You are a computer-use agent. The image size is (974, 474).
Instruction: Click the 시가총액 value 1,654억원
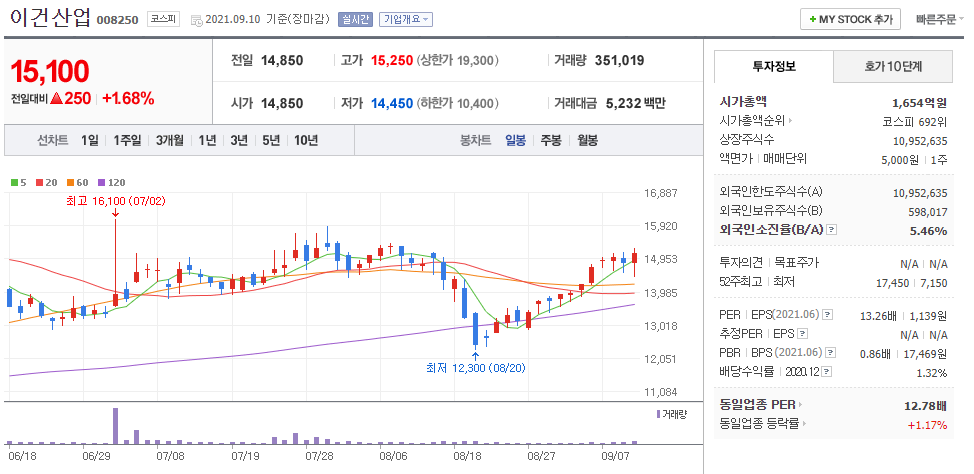(920, 103)
